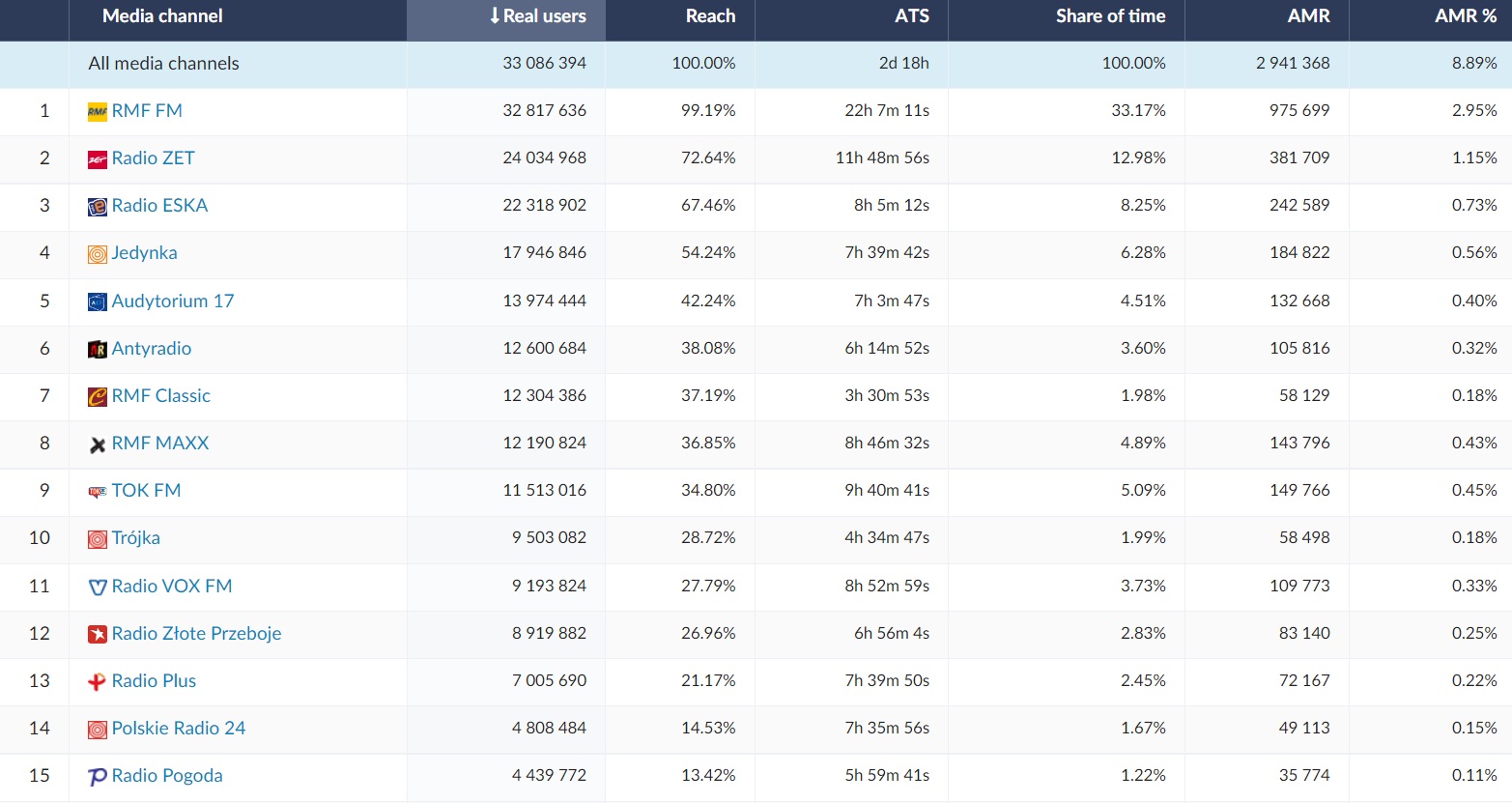
Task: Click the Antyradio logo icon
Action: (x=97, y=349)
